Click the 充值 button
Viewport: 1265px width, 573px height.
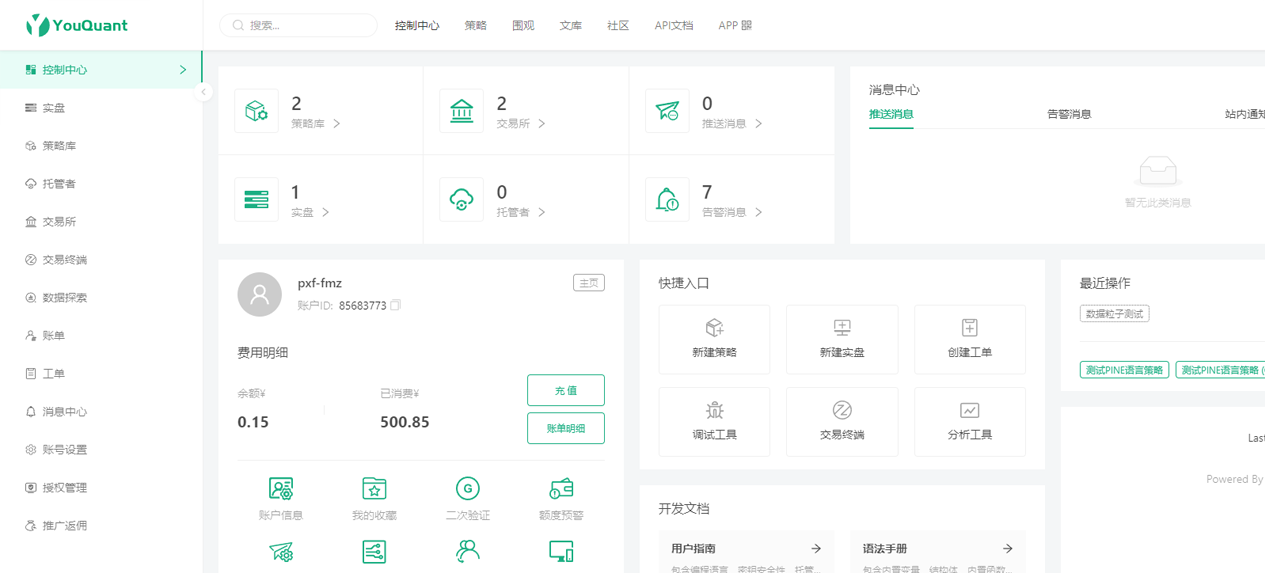coord(565,390)
